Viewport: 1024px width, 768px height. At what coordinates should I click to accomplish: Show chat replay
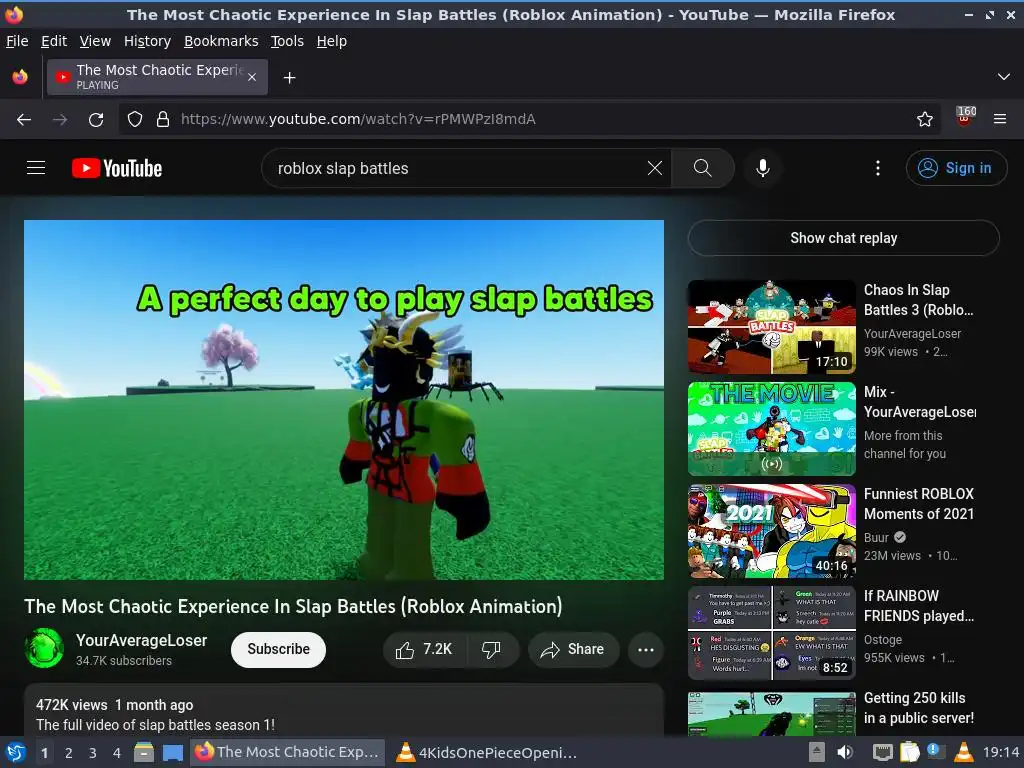(x=843, y=238)
